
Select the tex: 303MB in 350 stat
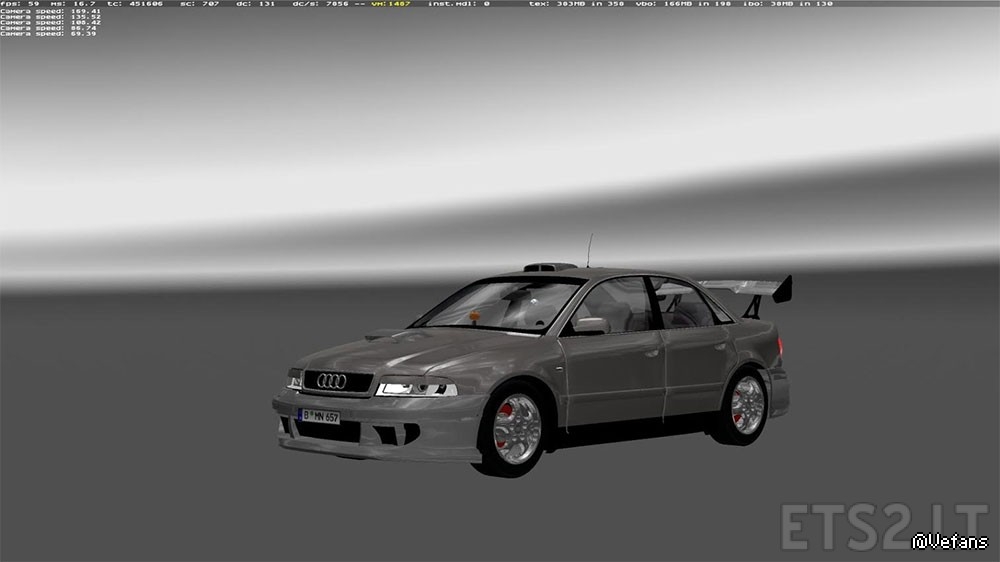577,4
